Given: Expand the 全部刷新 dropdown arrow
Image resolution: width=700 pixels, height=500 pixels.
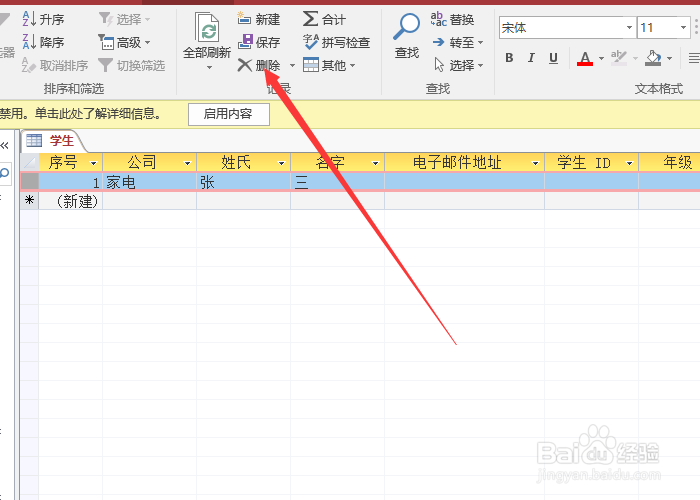Looking at the screenshot, I should point(209,68).
